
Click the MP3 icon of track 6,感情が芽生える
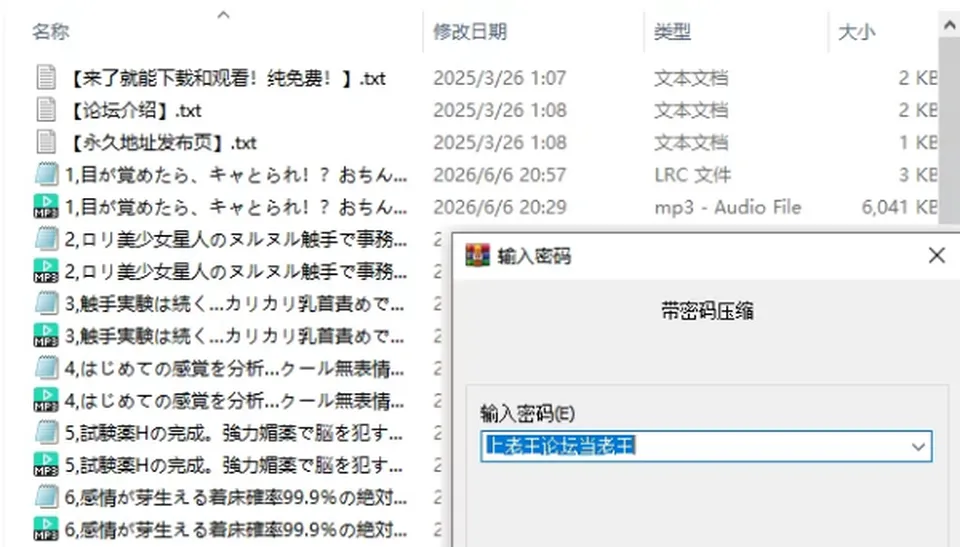46,530
